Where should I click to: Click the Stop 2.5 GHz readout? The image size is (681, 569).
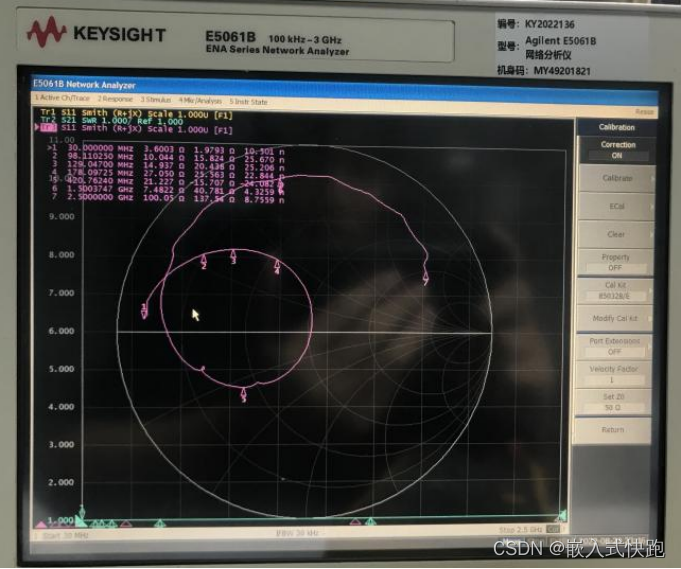click(x=521, y=530)
